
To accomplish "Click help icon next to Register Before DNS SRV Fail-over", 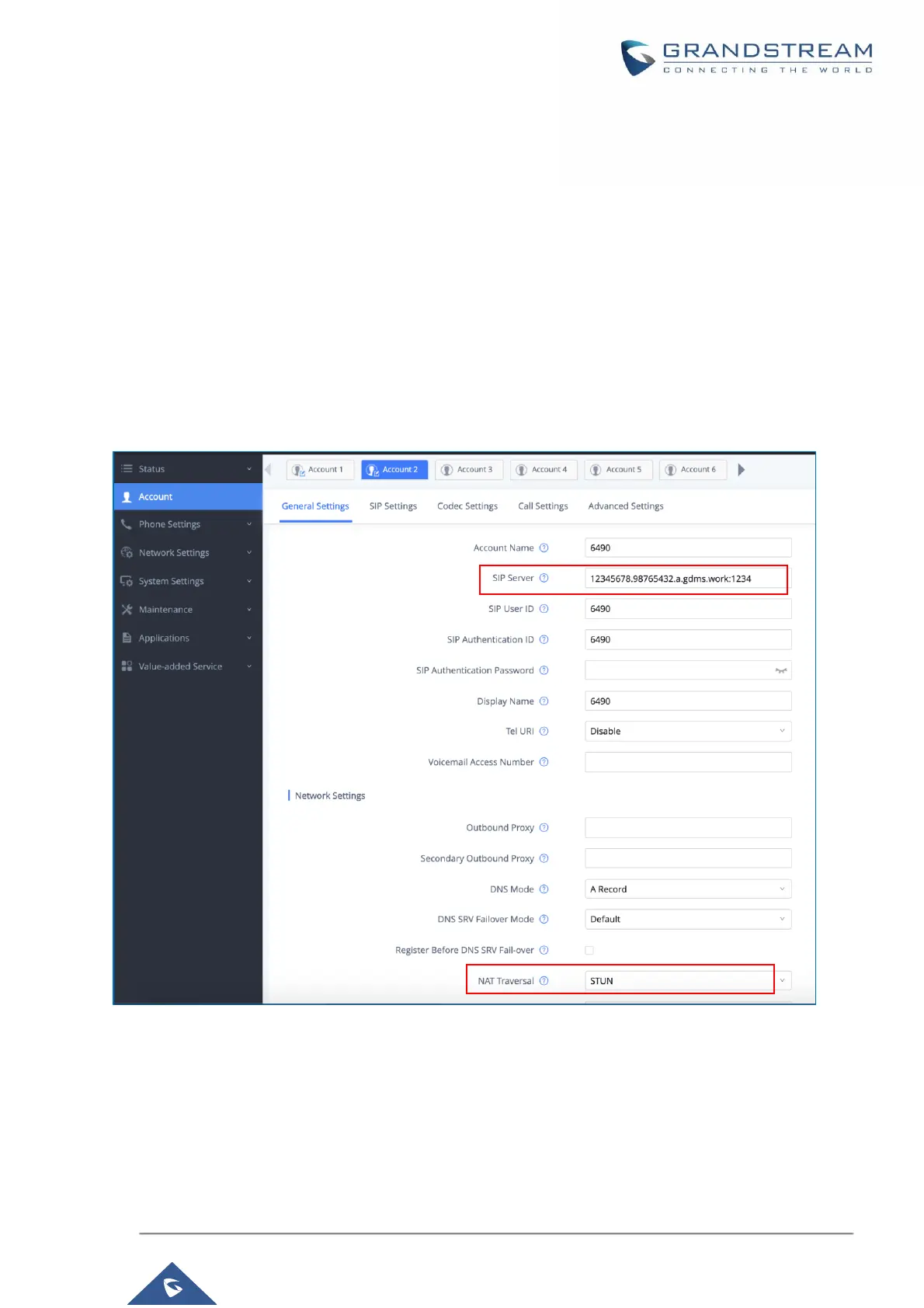I will click(x=544, y=950).
